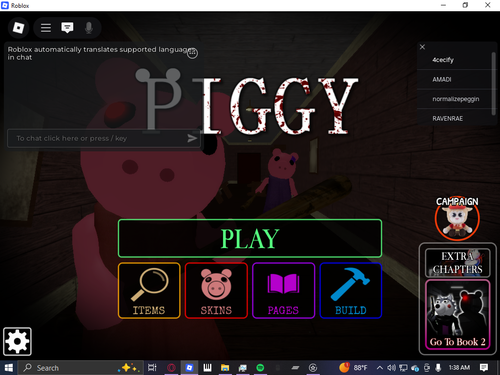Open Windows notification center
The height and width of the screenshot is (375, 500).
pyautogui.click(x=484, y=368)
